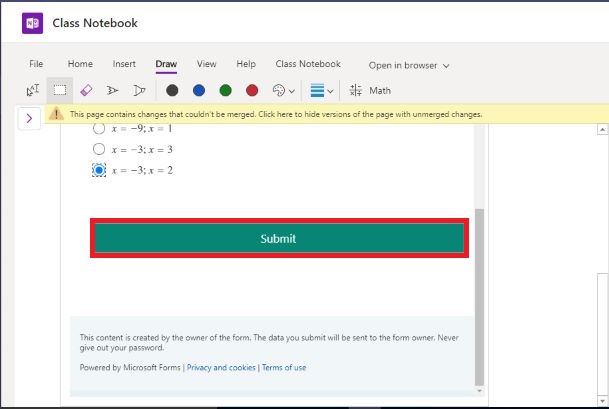Activate the Eraser tool
Viewport: 609px width, 409px height.
tap(86, 91)
